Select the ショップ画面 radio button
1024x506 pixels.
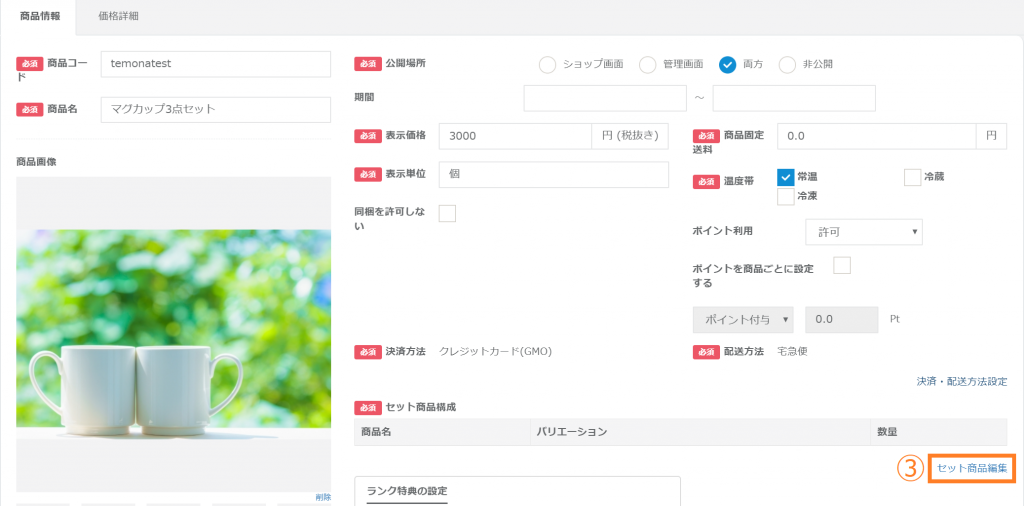(x=547, y=65)
